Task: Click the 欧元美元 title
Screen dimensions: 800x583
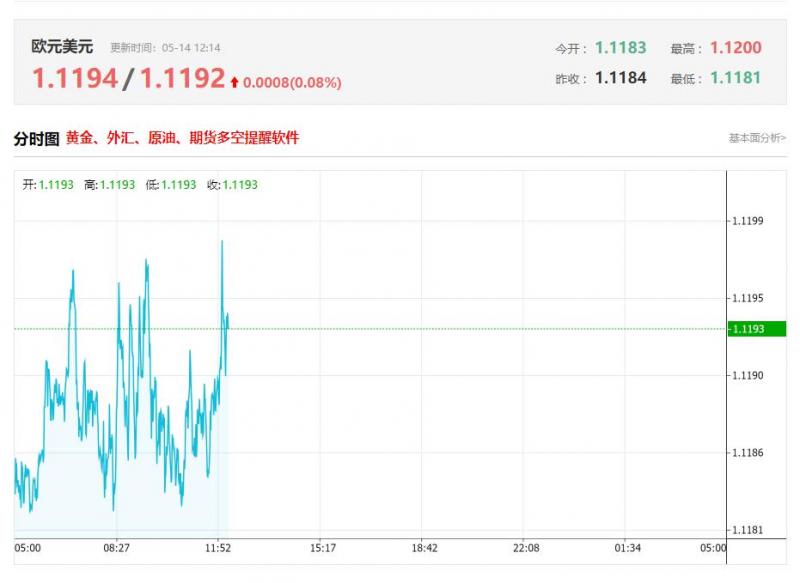Action: tap(62, 46)
